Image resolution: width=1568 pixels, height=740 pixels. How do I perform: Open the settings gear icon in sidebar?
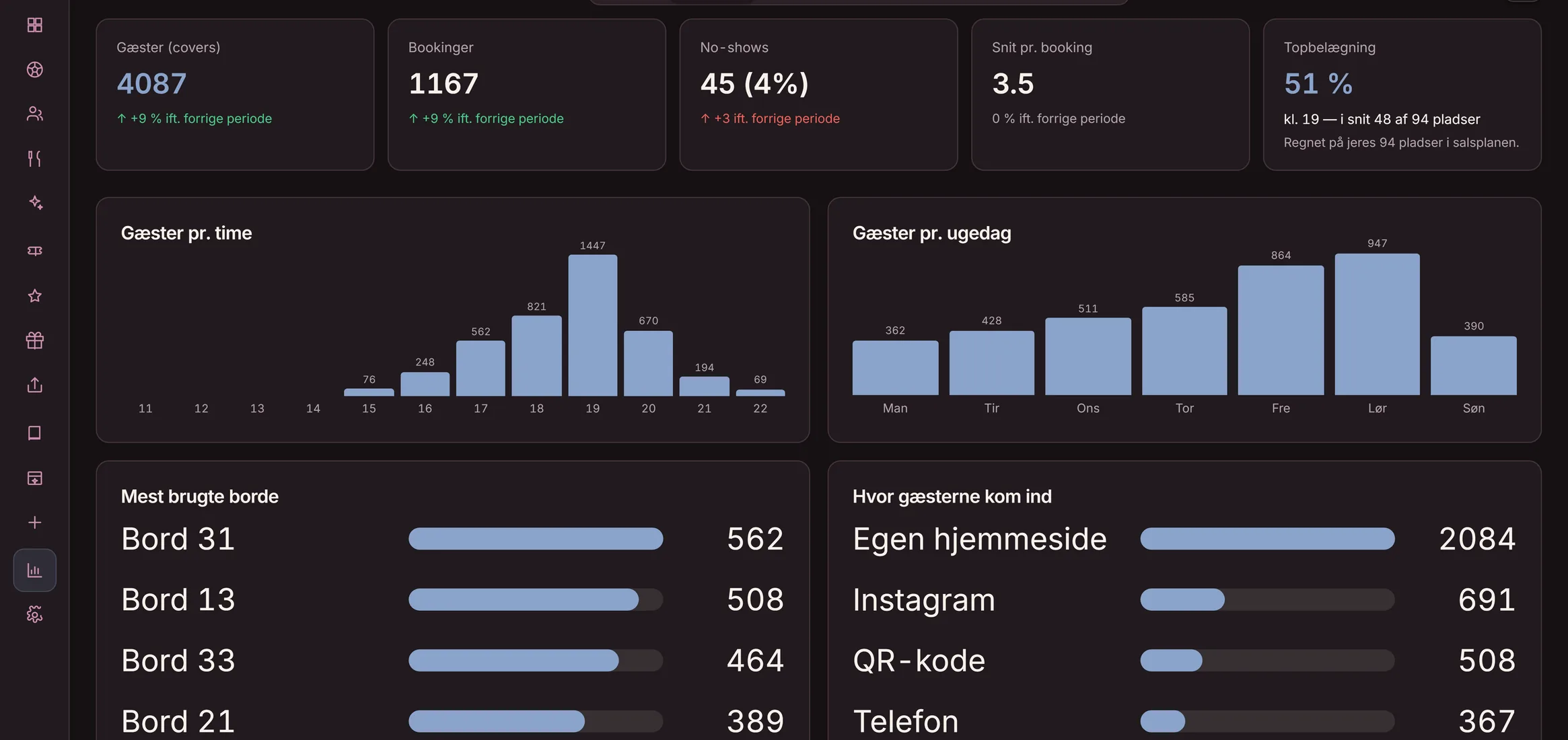tap(34, 614)
